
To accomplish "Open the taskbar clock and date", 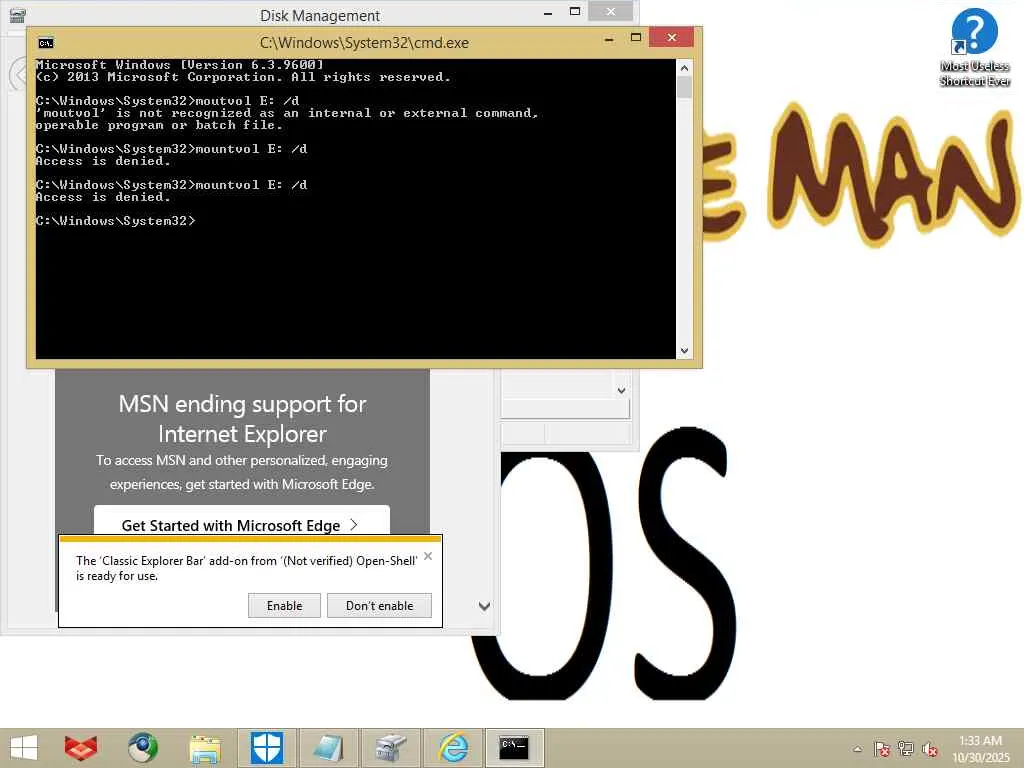I will pos(981,748).
